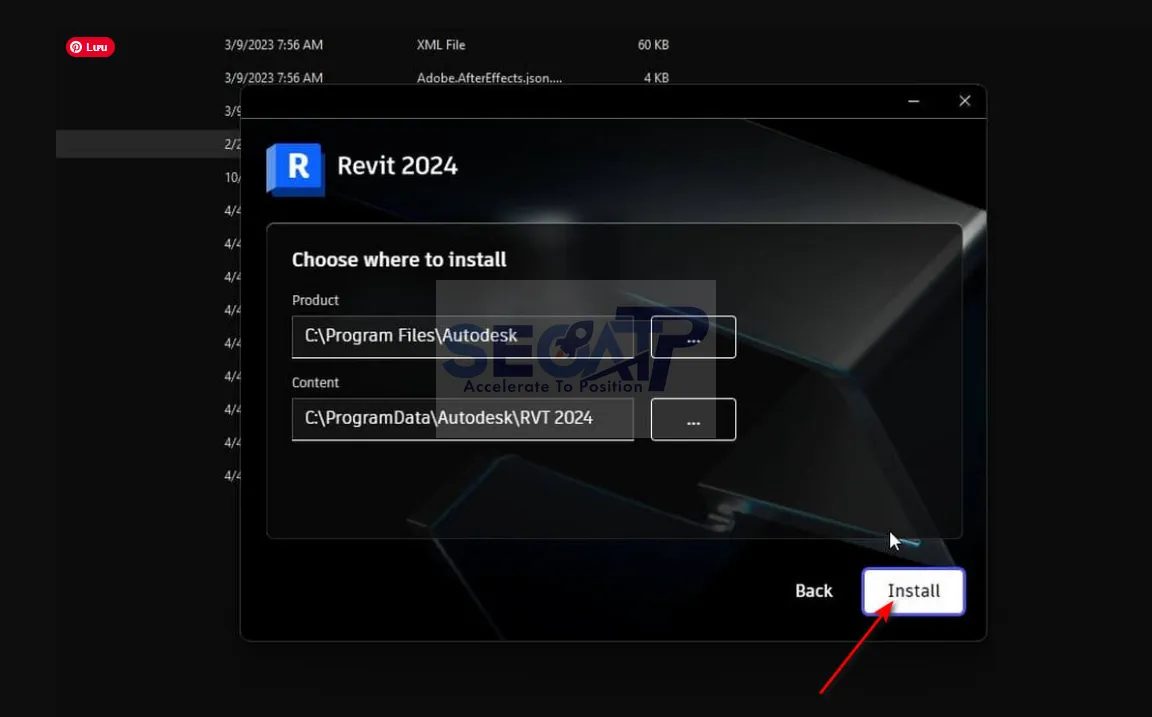The width and height of the screenshot is (1152, 717).
Task: Click Install to begin installation
Action: coord(913,590)
